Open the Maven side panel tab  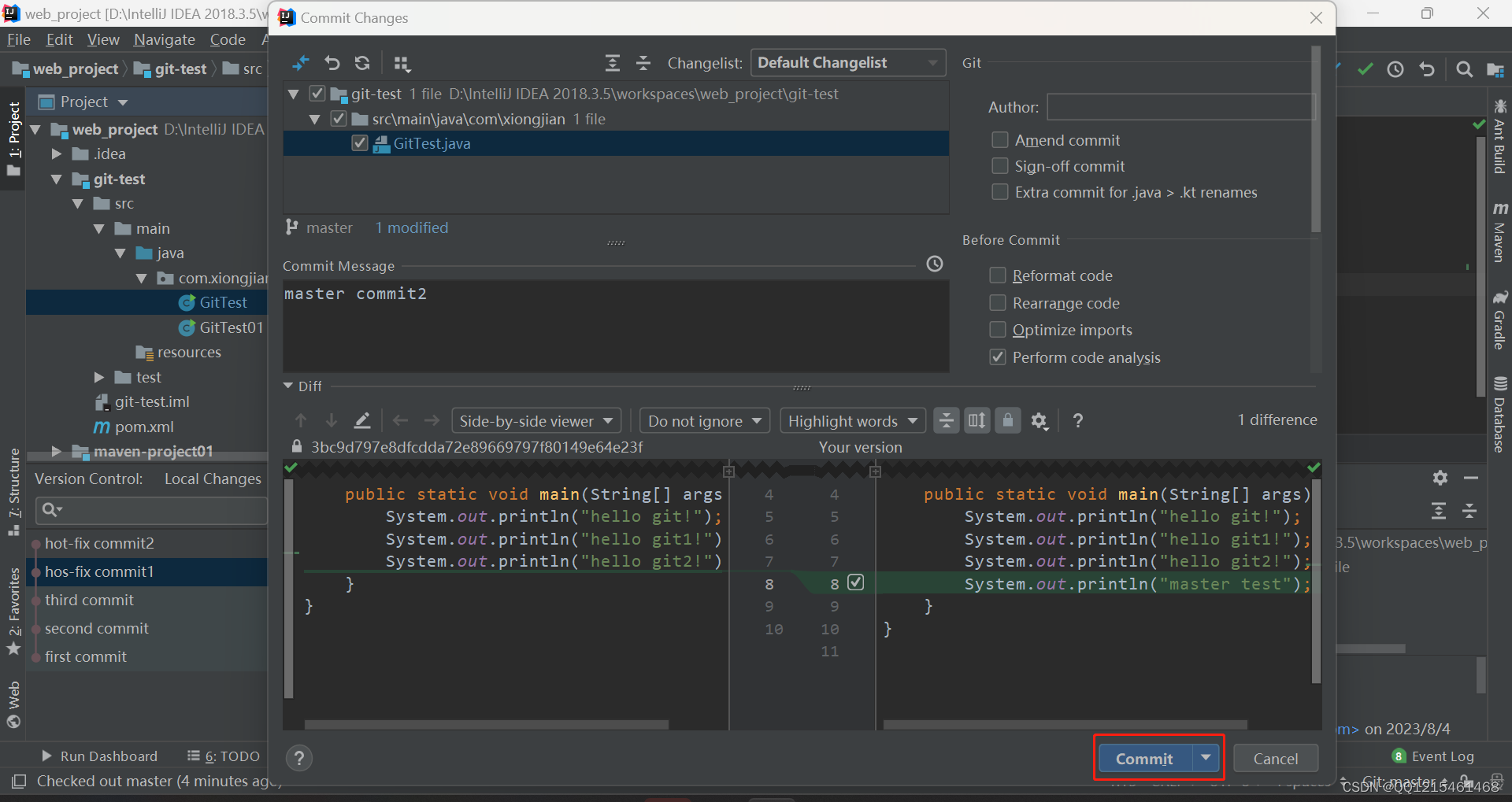point(1500,232)
